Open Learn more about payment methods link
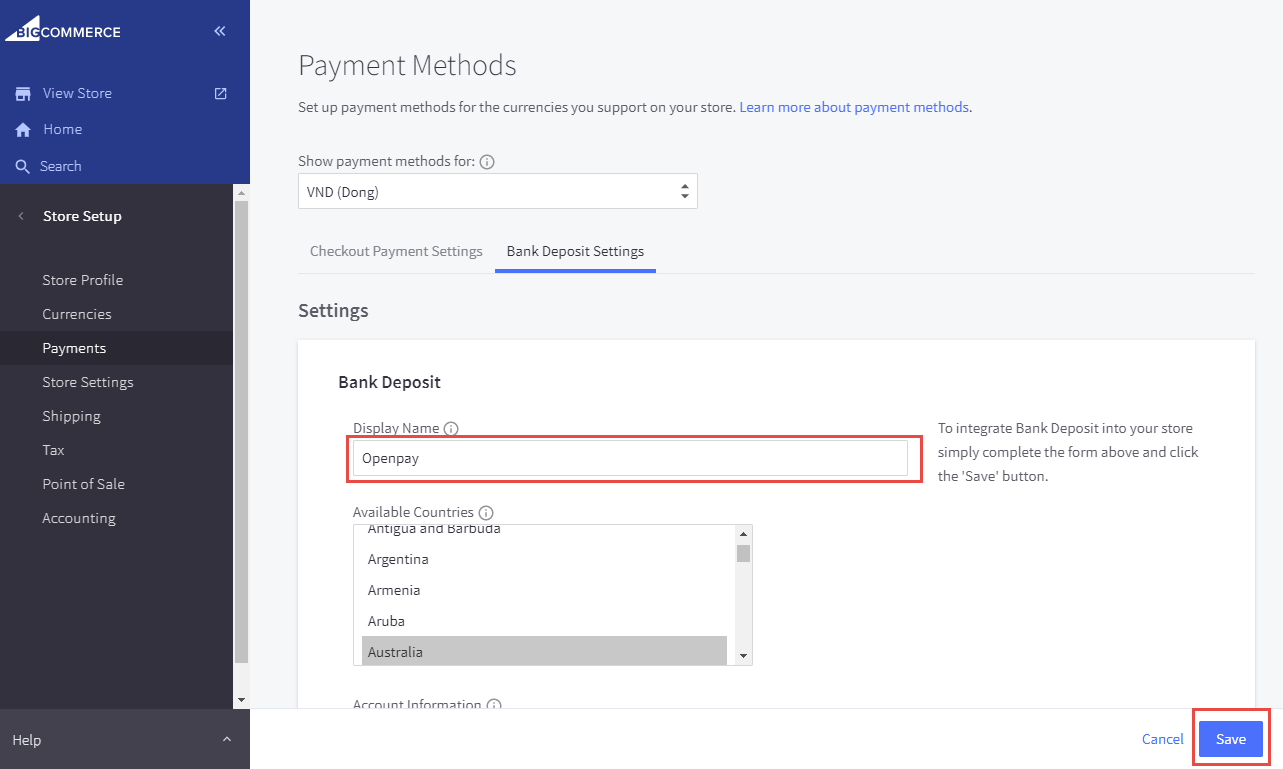 854,107
